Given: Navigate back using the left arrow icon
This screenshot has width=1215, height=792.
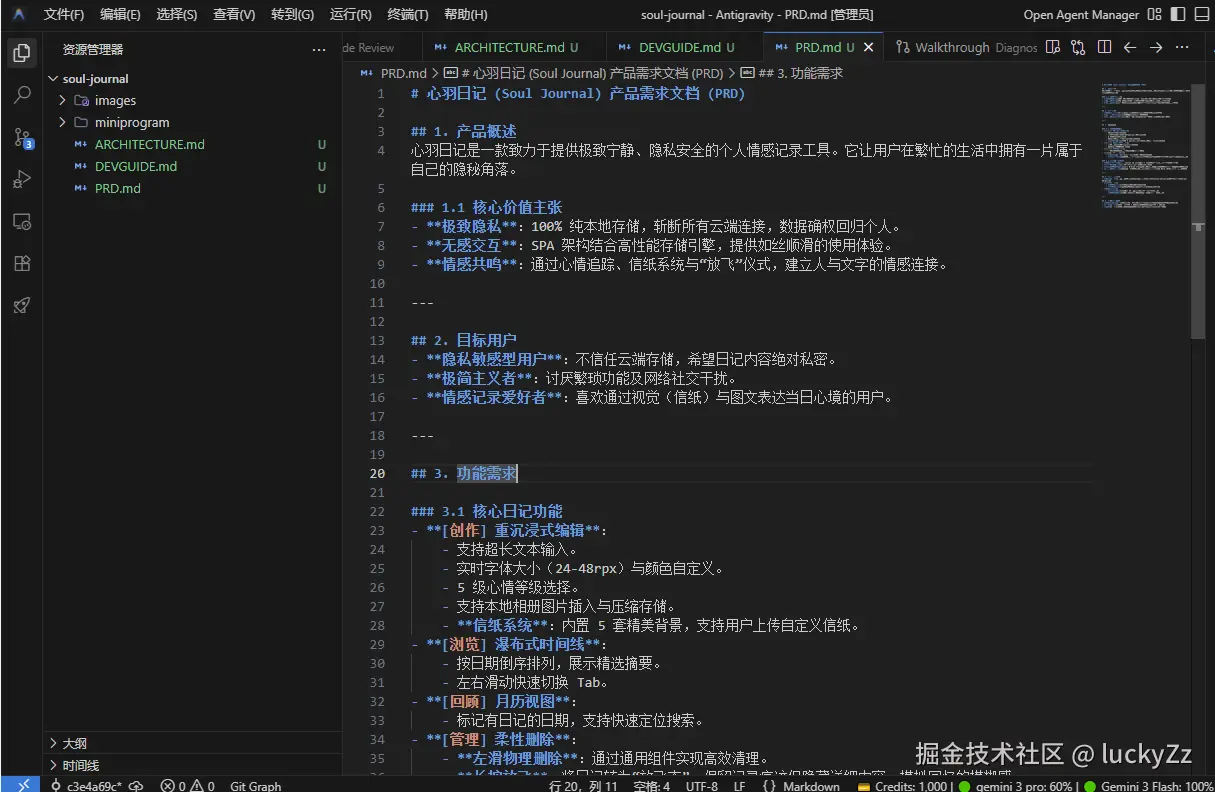Looking at the screenshot, I should click(1128, 46).
